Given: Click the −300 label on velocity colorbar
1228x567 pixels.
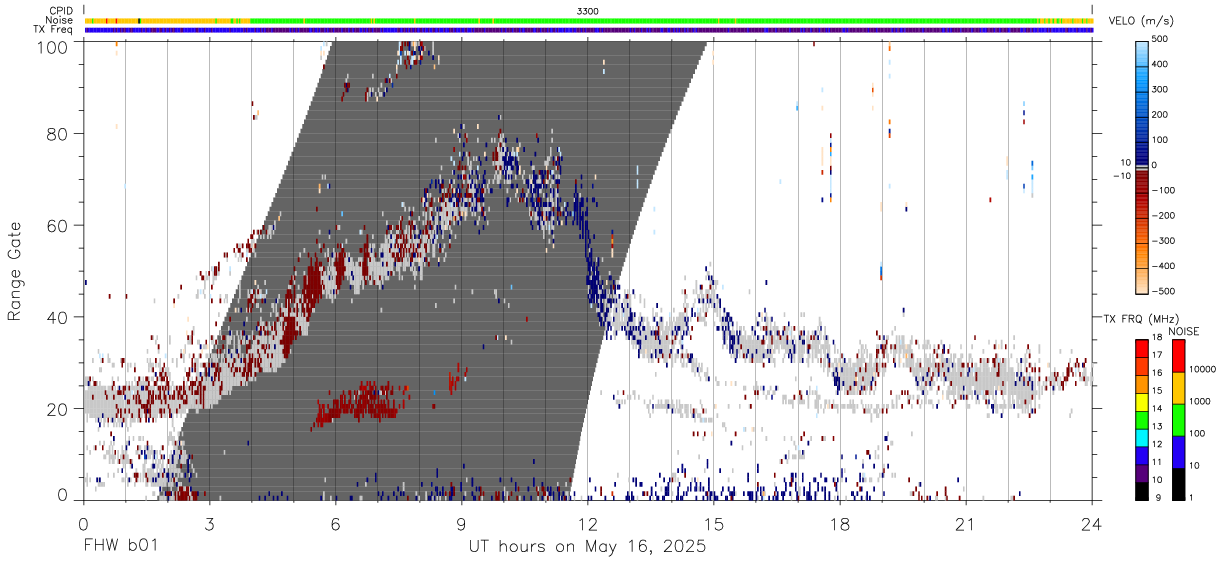Looking at the screenshot, I should click(1166, 241).
